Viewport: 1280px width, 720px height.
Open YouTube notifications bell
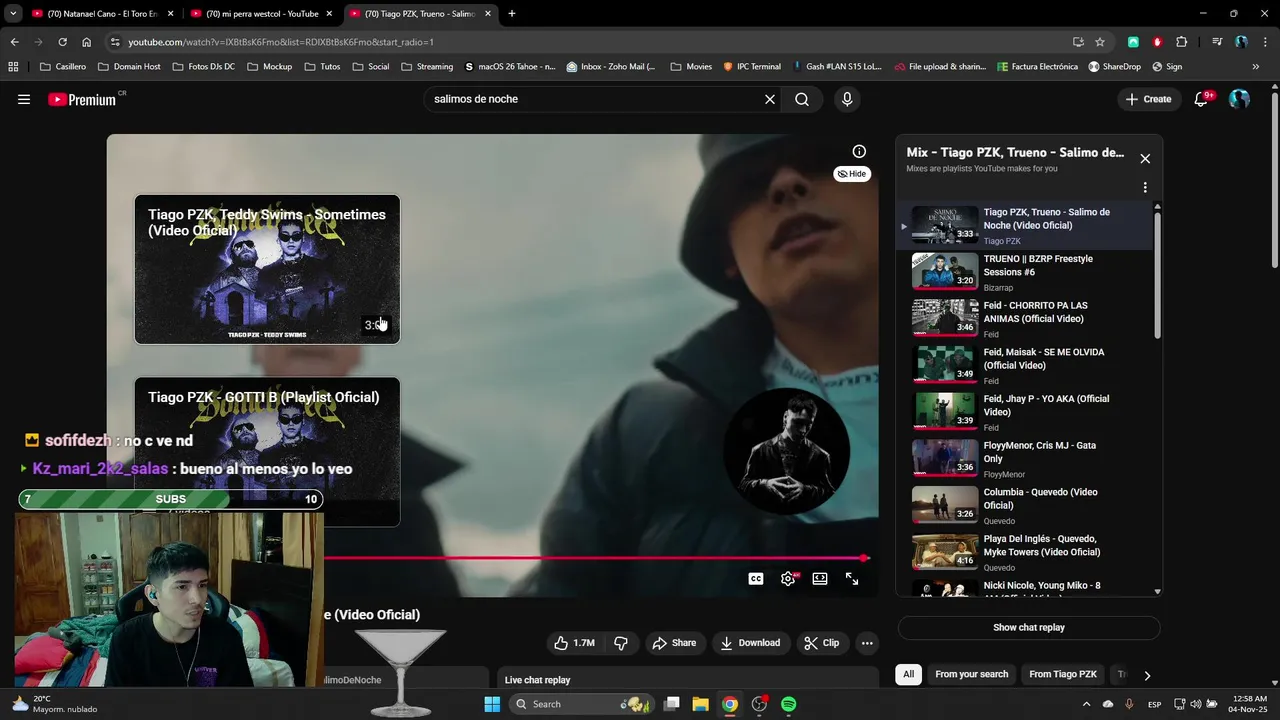pos(1202,99)
